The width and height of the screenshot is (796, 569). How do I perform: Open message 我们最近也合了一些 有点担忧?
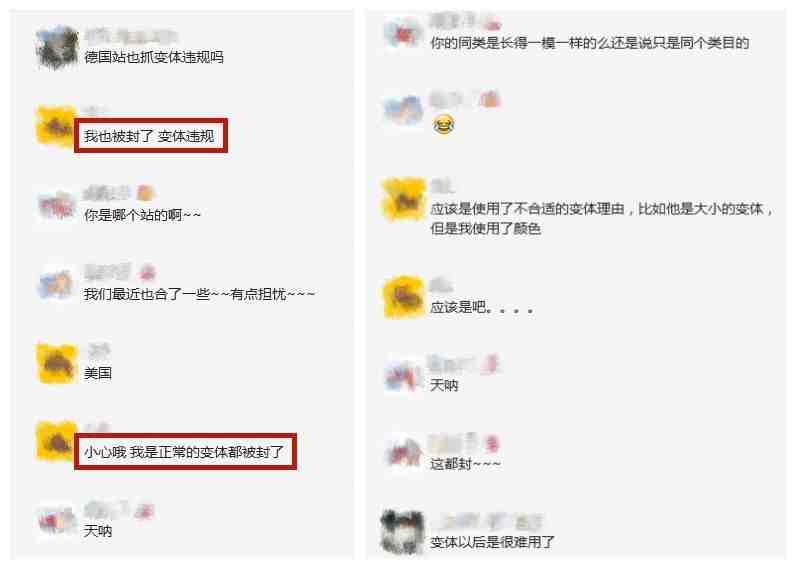(199, 294)
